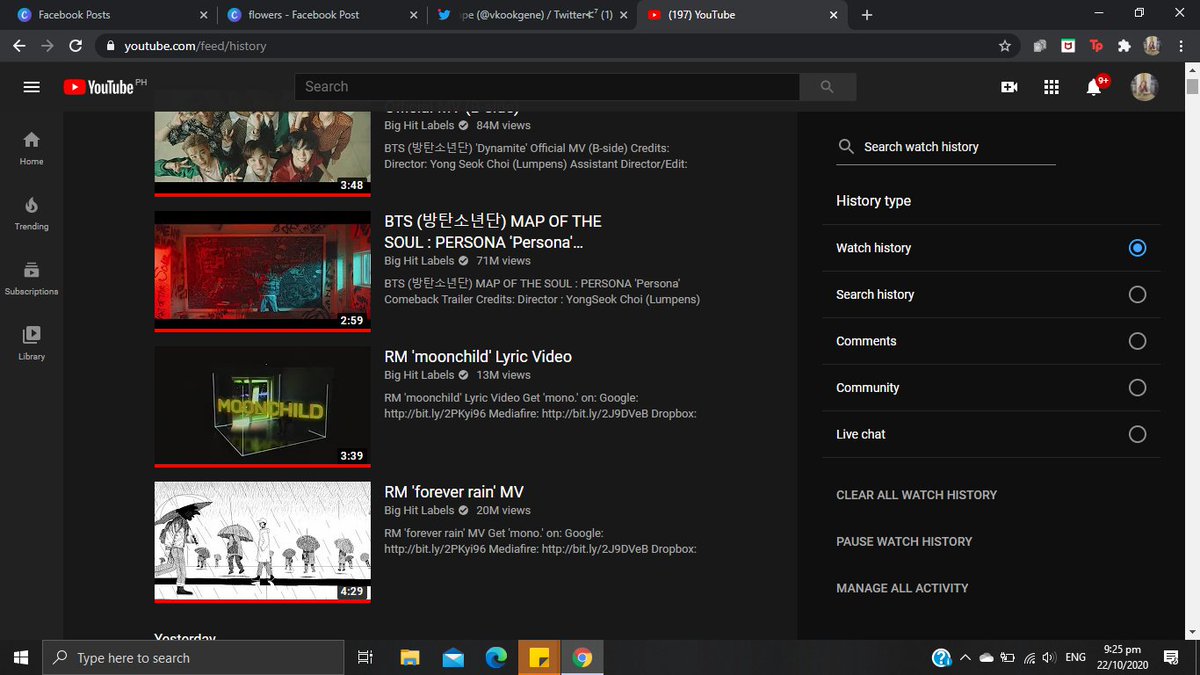Viewport: 1200px width, 675px height.
Task: Click the red Tp extension icon
Action: pos(1096,46)
